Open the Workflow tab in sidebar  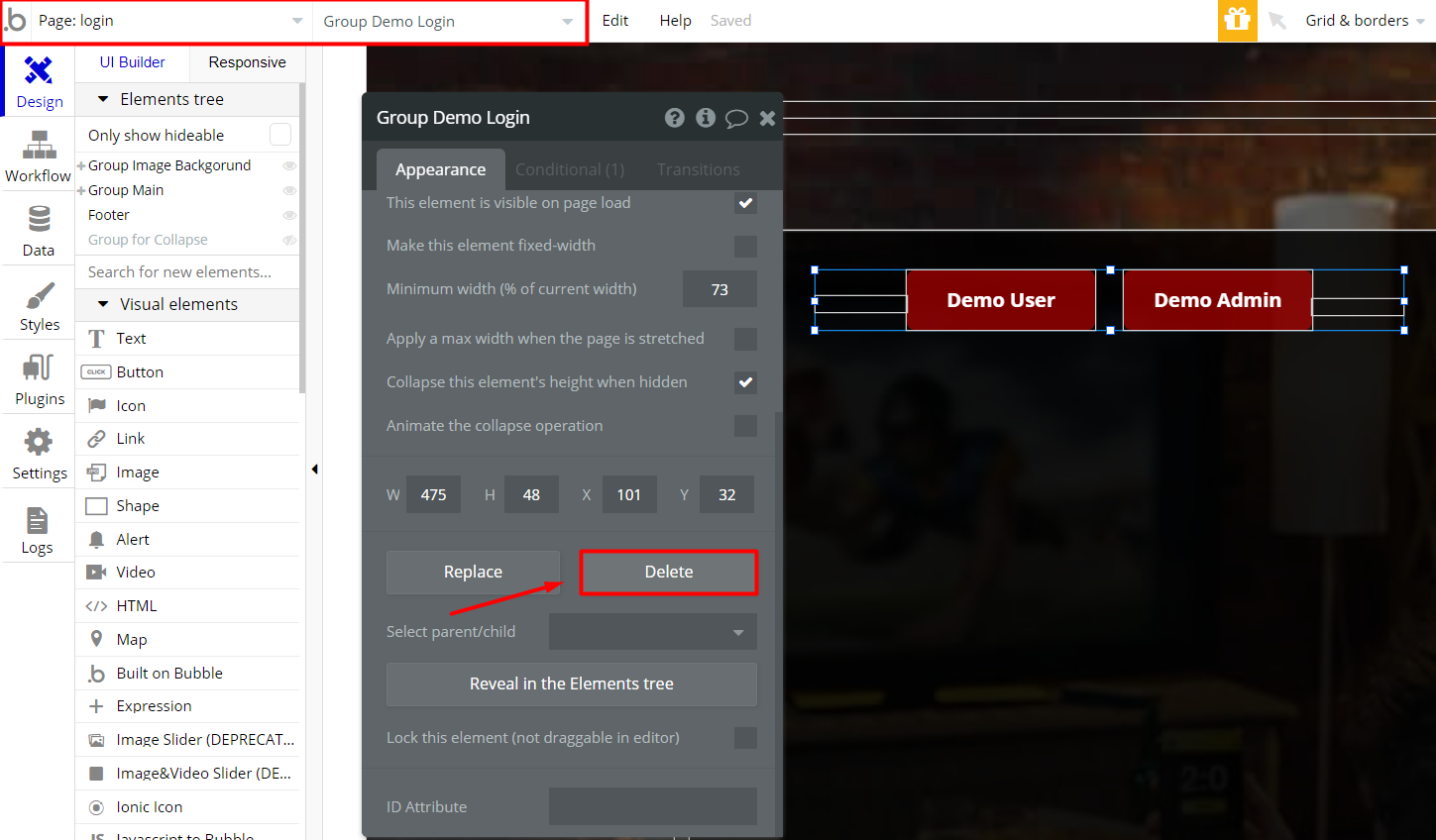pyautogui.click(x=39, y=156)
